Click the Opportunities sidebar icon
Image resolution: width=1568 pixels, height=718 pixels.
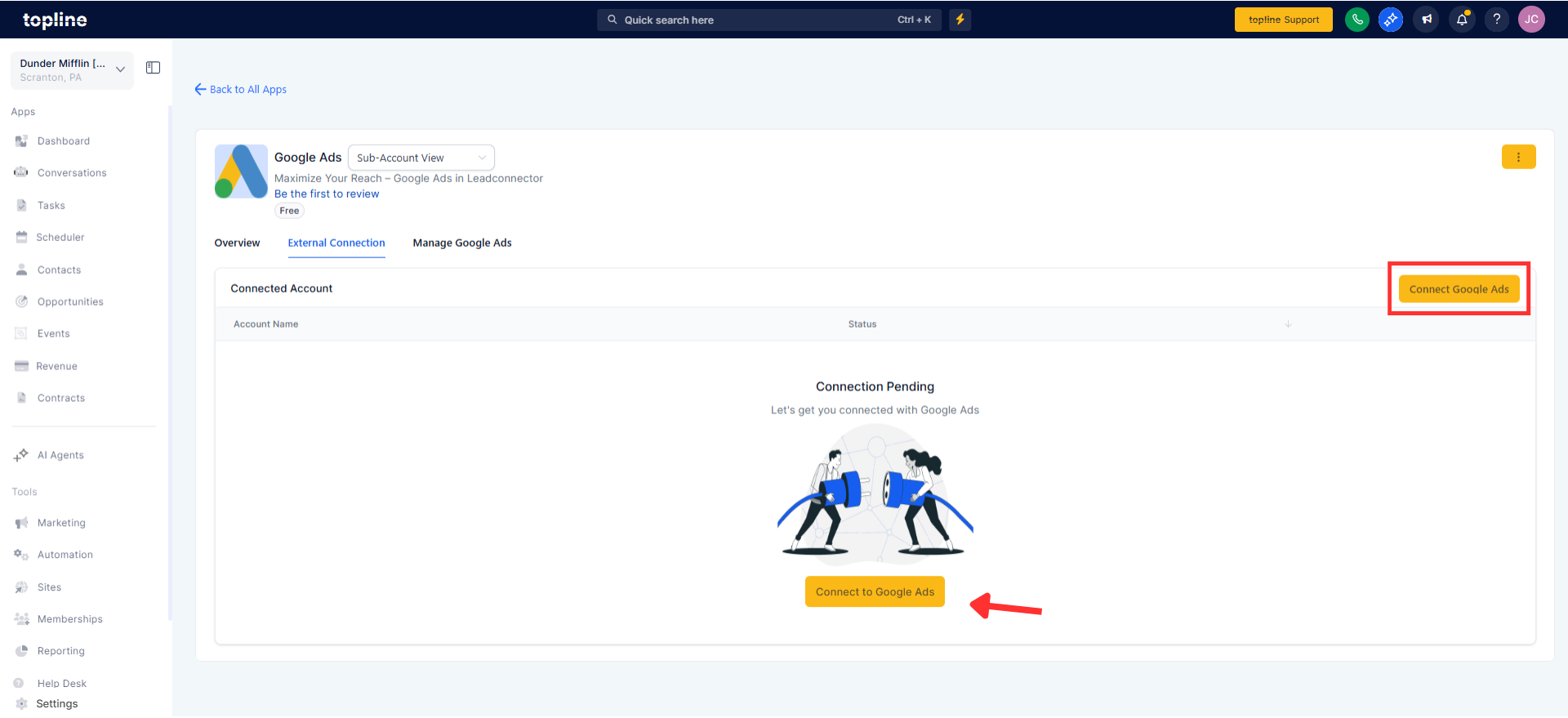21,301
